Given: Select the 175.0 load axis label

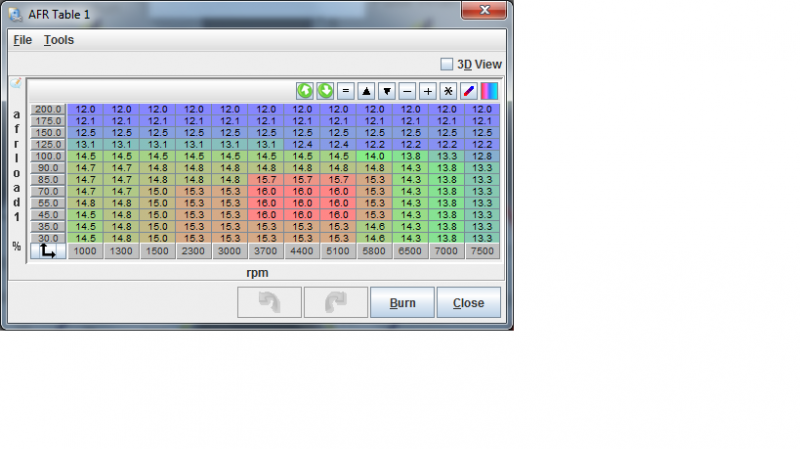Looking at the screenshot, I should point(48,121).
